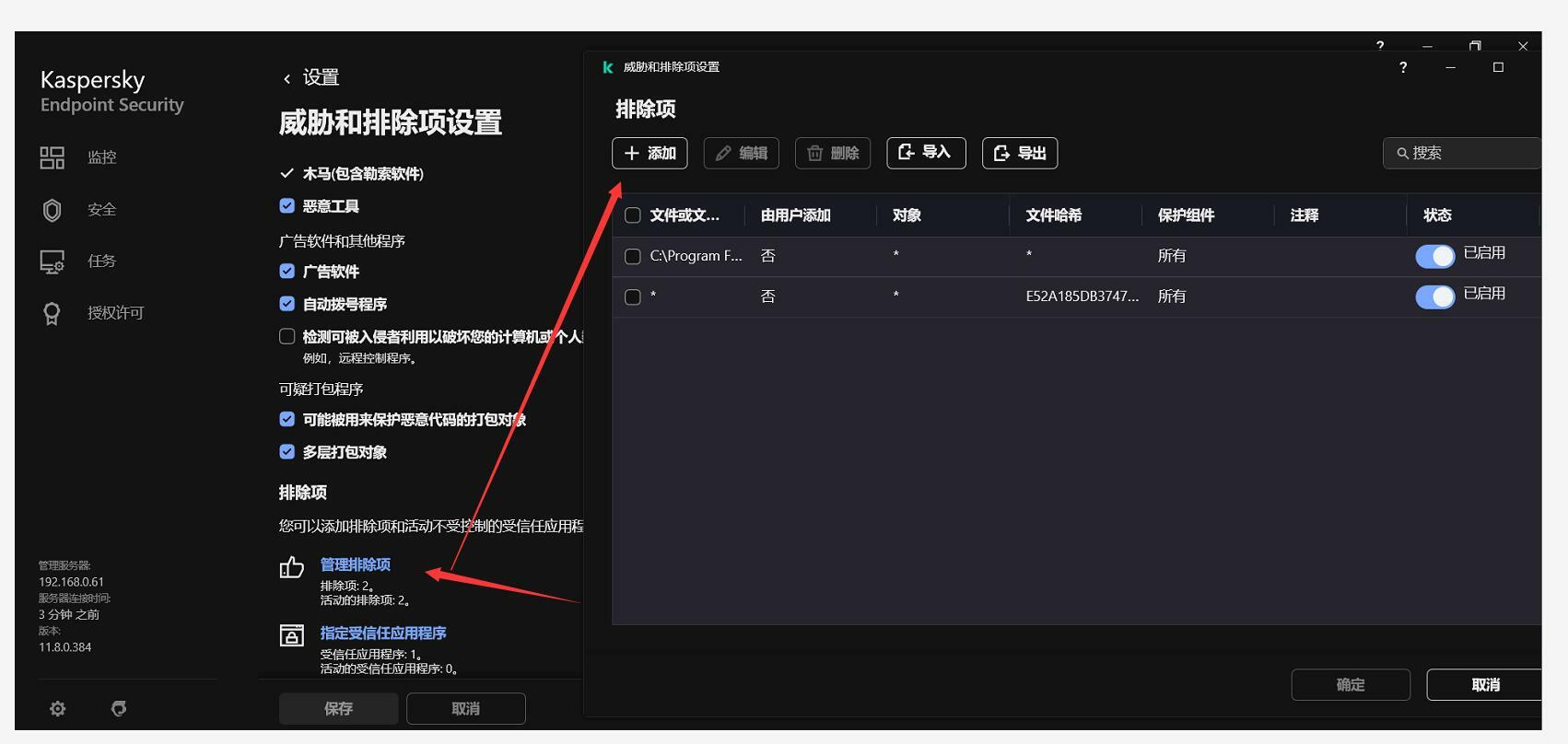The image size is (1568, 744).
Task: Uncheck the 广告软件 checkbox
Action: tap(287, 271)
